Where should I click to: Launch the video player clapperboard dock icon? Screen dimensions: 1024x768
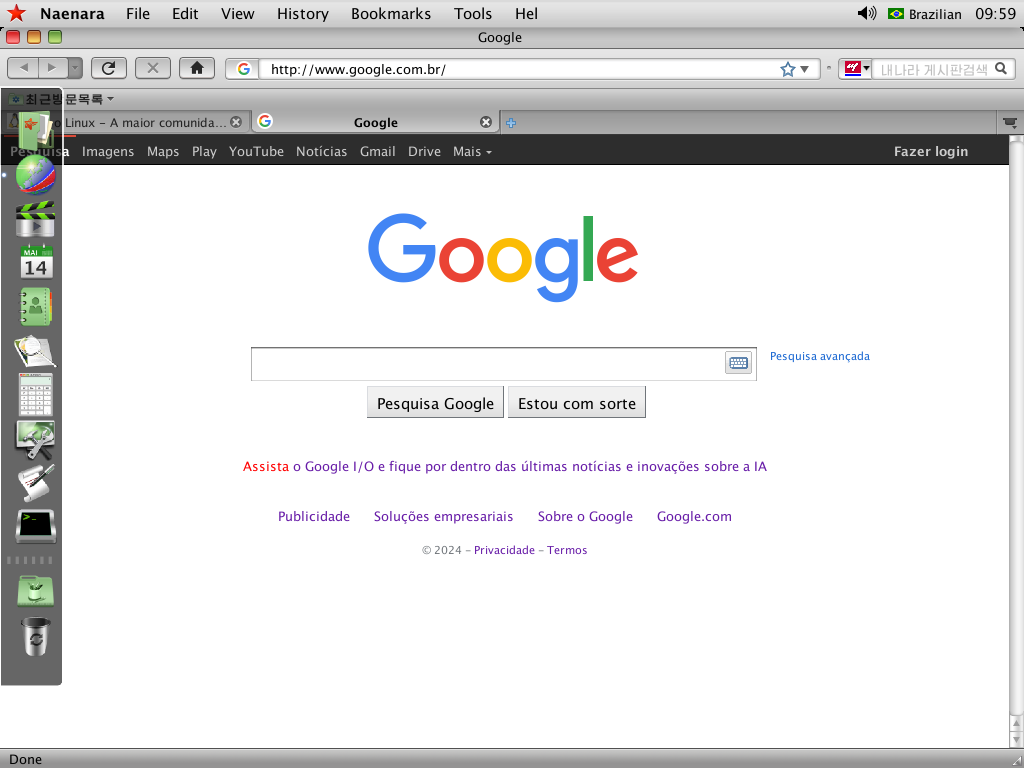pos(35,219)
